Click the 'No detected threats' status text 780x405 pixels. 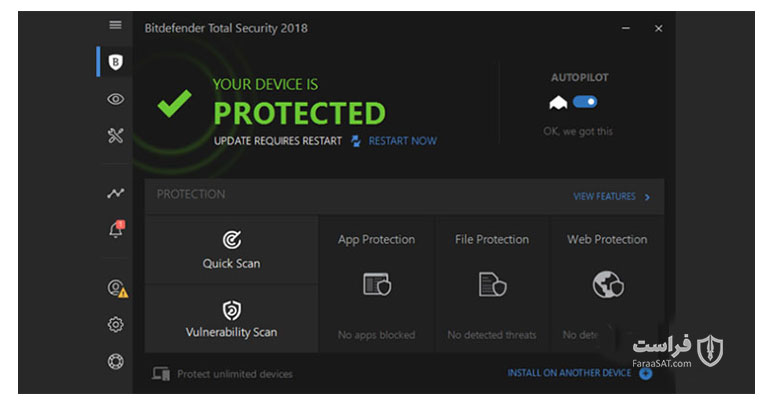pos(492,335)
